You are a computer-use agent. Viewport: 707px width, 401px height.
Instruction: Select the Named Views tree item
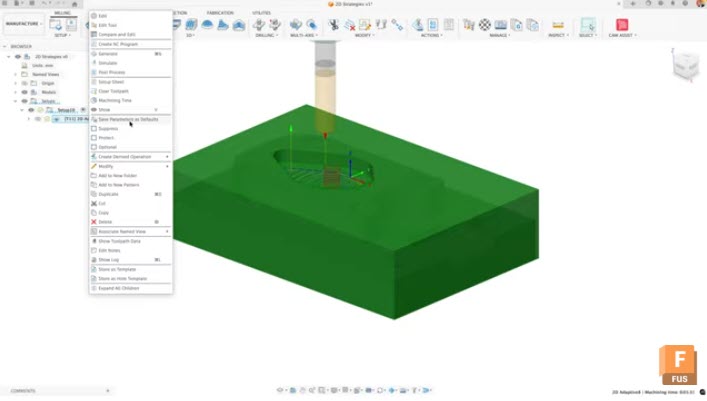click(46, 74)
